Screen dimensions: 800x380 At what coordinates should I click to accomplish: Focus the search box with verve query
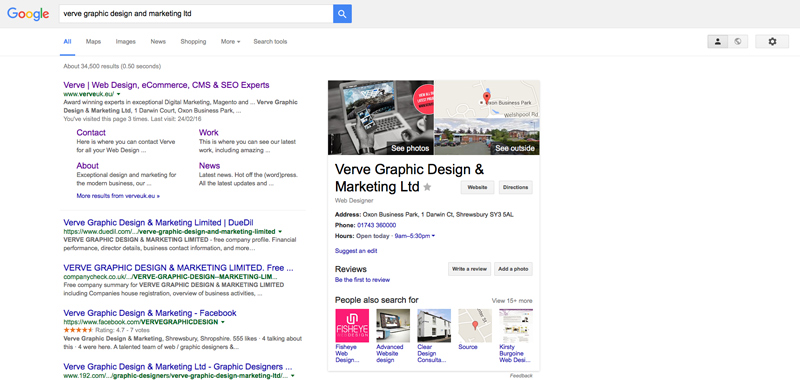pos(196,14)
